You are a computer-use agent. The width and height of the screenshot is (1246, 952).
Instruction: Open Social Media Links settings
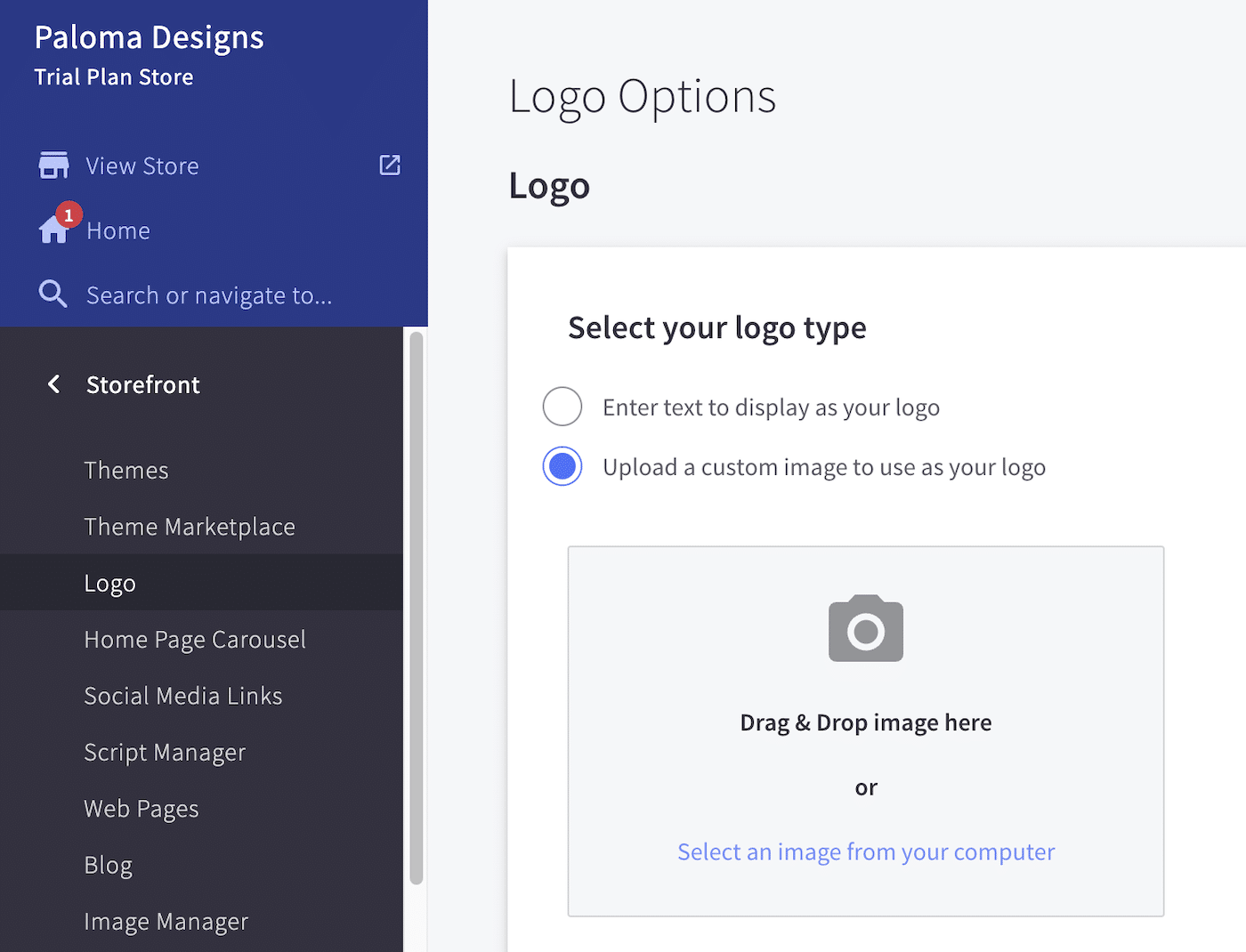click(182, 695)
